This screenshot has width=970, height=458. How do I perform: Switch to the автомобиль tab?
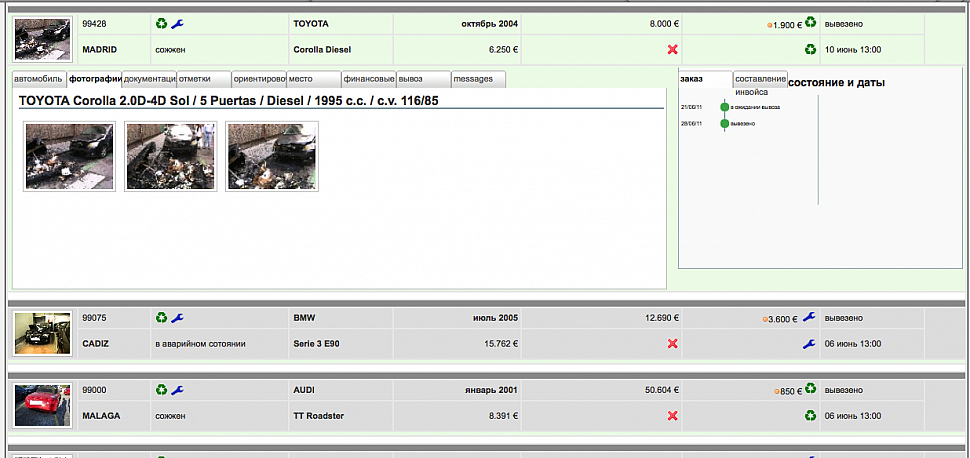(x=39, y=79)
